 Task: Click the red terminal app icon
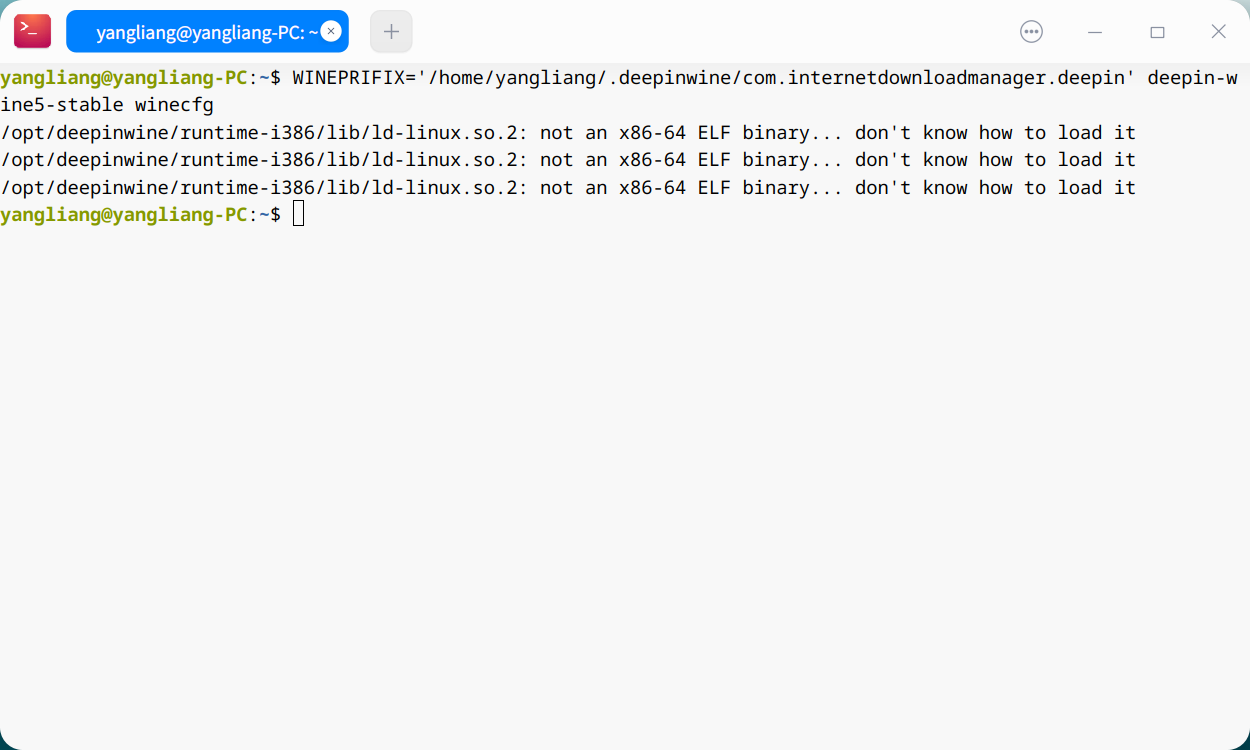pos(32,31)
